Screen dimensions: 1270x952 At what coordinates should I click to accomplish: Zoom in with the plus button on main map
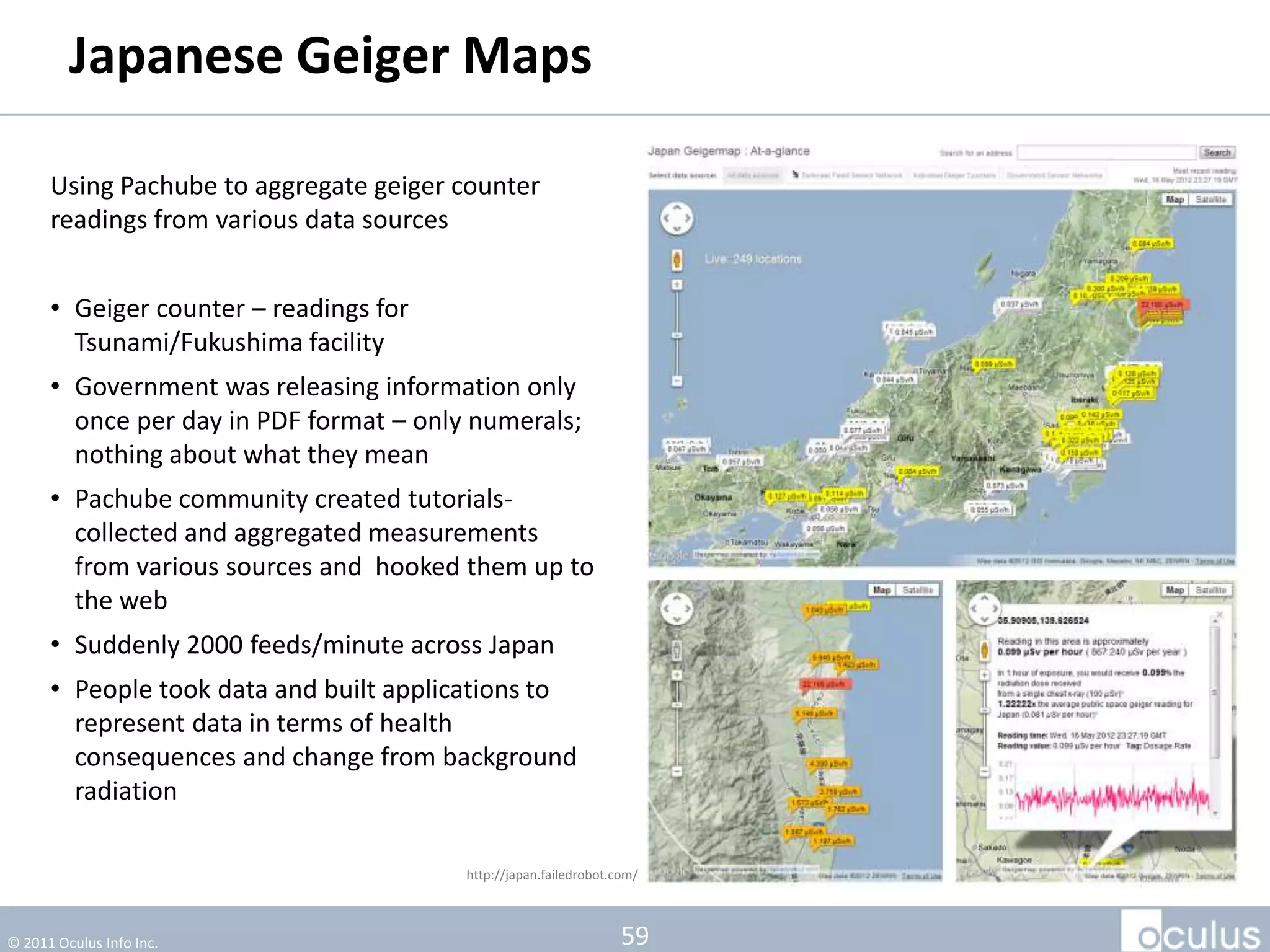coord(677,284)
